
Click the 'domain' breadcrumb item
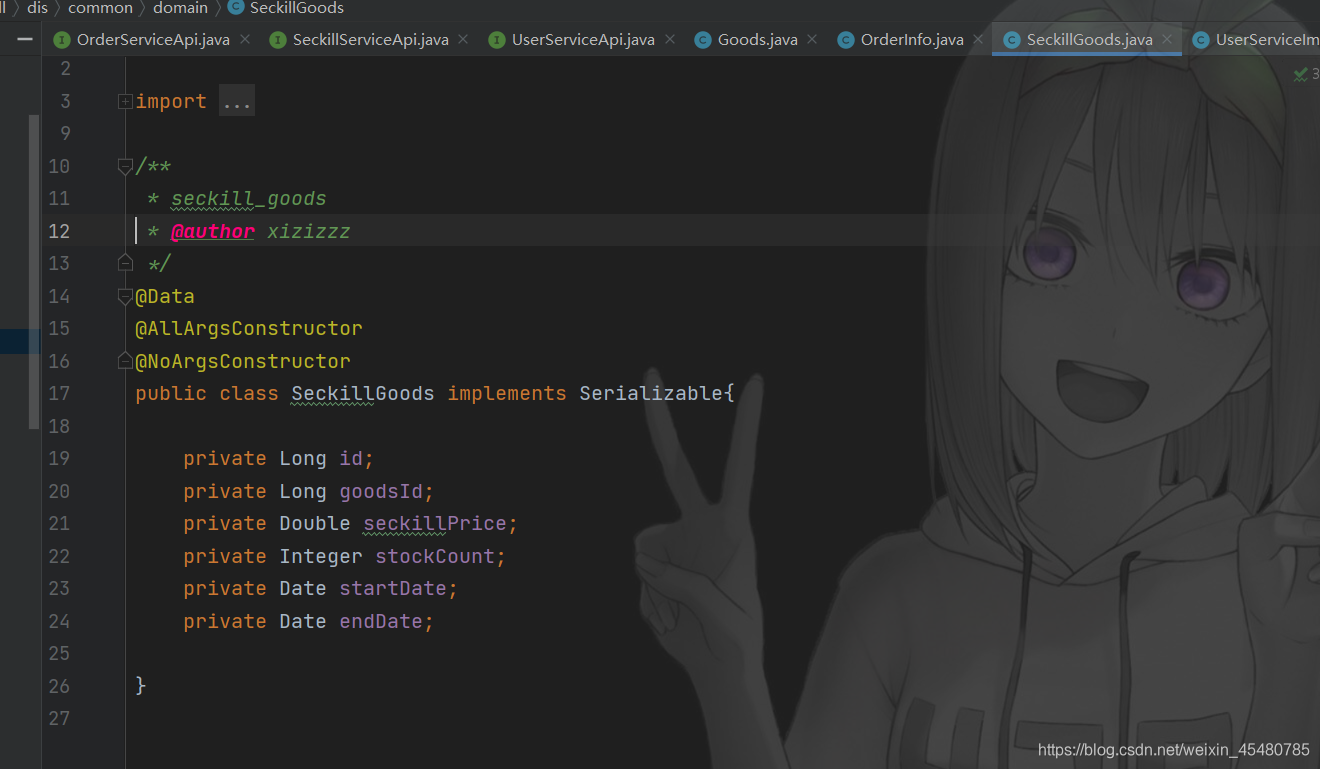(180, 8)
